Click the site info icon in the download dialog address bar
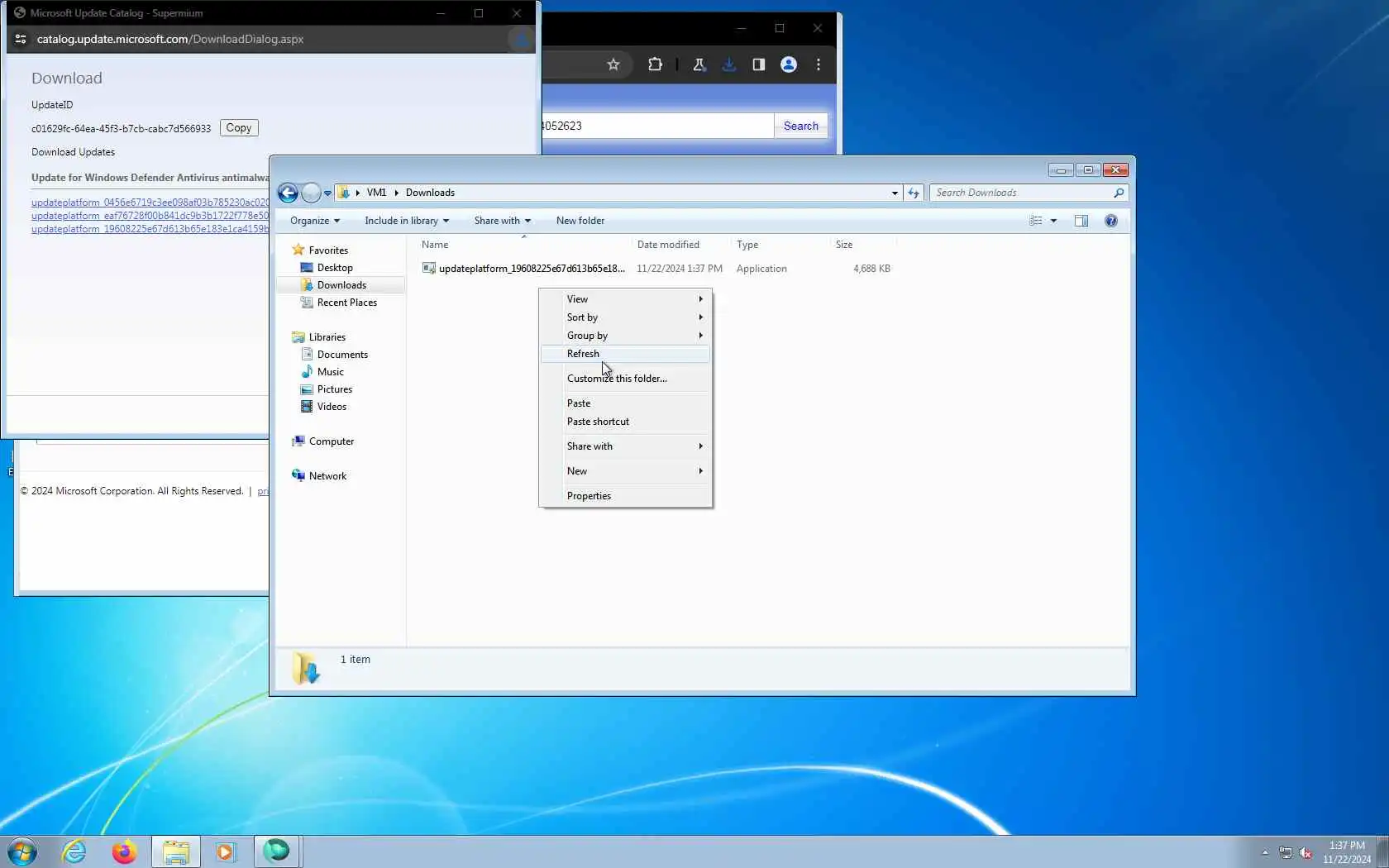The width and height of the screenshot is (1389, 868). pos(21,39)
